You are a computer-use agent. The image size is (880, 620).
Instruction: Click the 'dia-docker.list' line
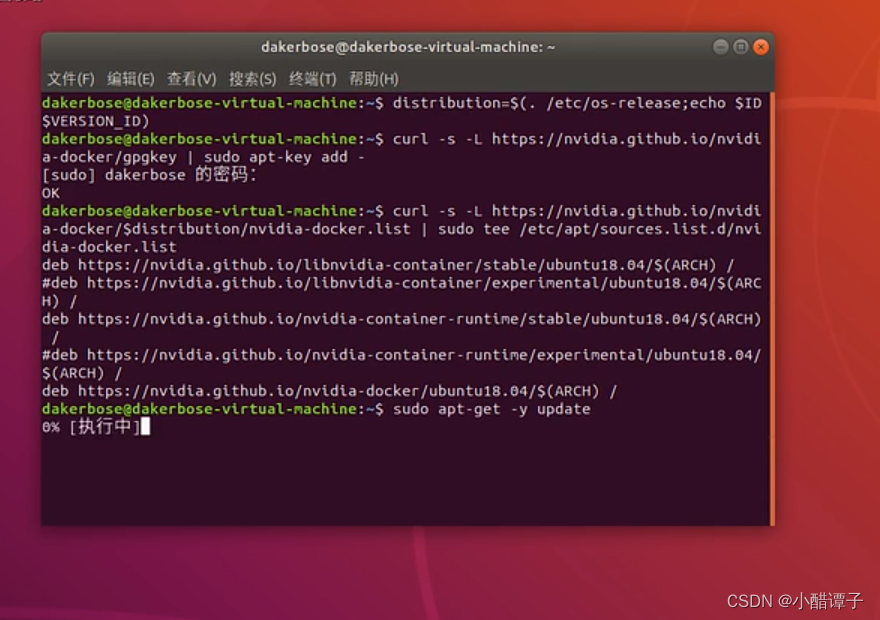click(x=109, y=247)
